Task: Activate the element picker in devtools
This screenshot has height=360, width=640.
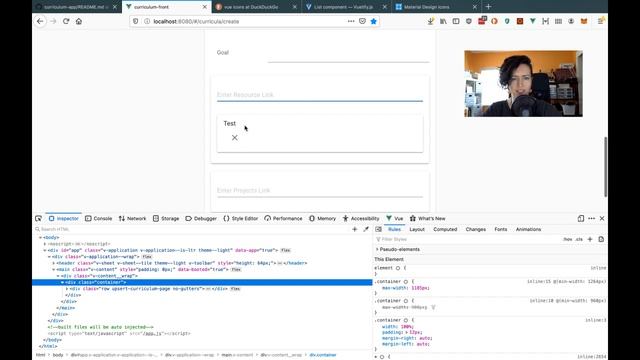Action: (39, 218)
